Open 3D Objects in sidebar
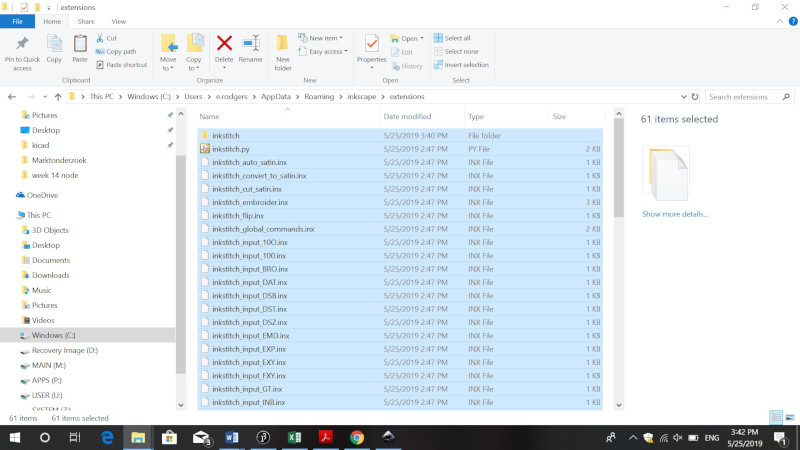800x450 pixels. click(50, 230)
